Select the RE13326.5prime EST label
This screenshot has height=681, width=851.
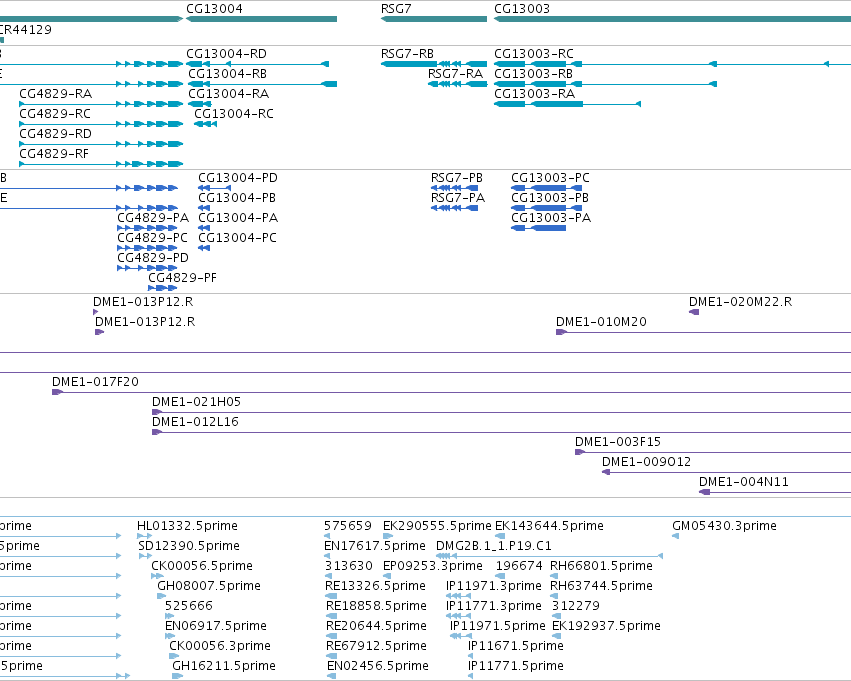click(x=376, y=587)
